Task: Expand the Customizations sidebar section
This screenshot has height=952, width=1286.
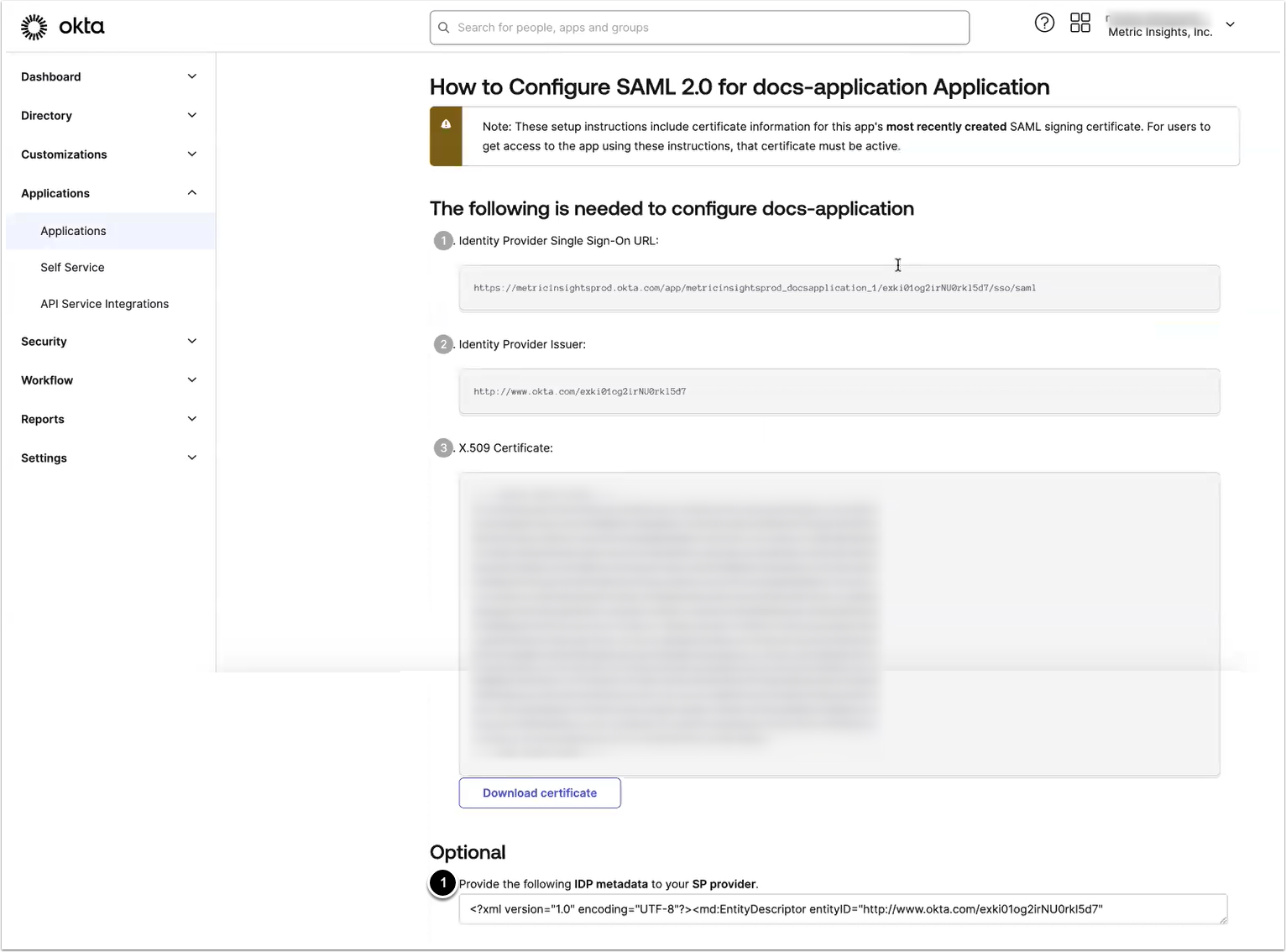Action: pyautogui.click(x=192, y=154)
